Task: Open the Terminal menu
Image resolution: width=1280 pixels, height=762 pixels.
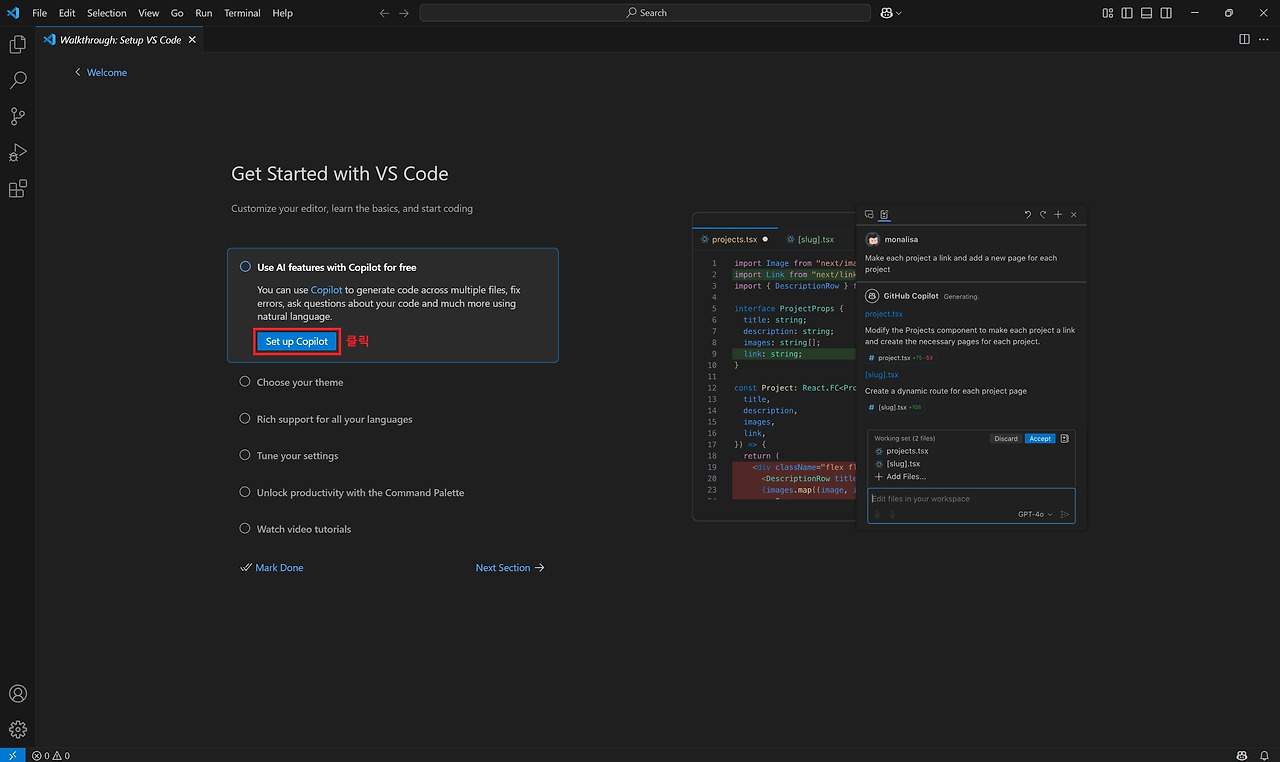Action: [x=242, y=13]
